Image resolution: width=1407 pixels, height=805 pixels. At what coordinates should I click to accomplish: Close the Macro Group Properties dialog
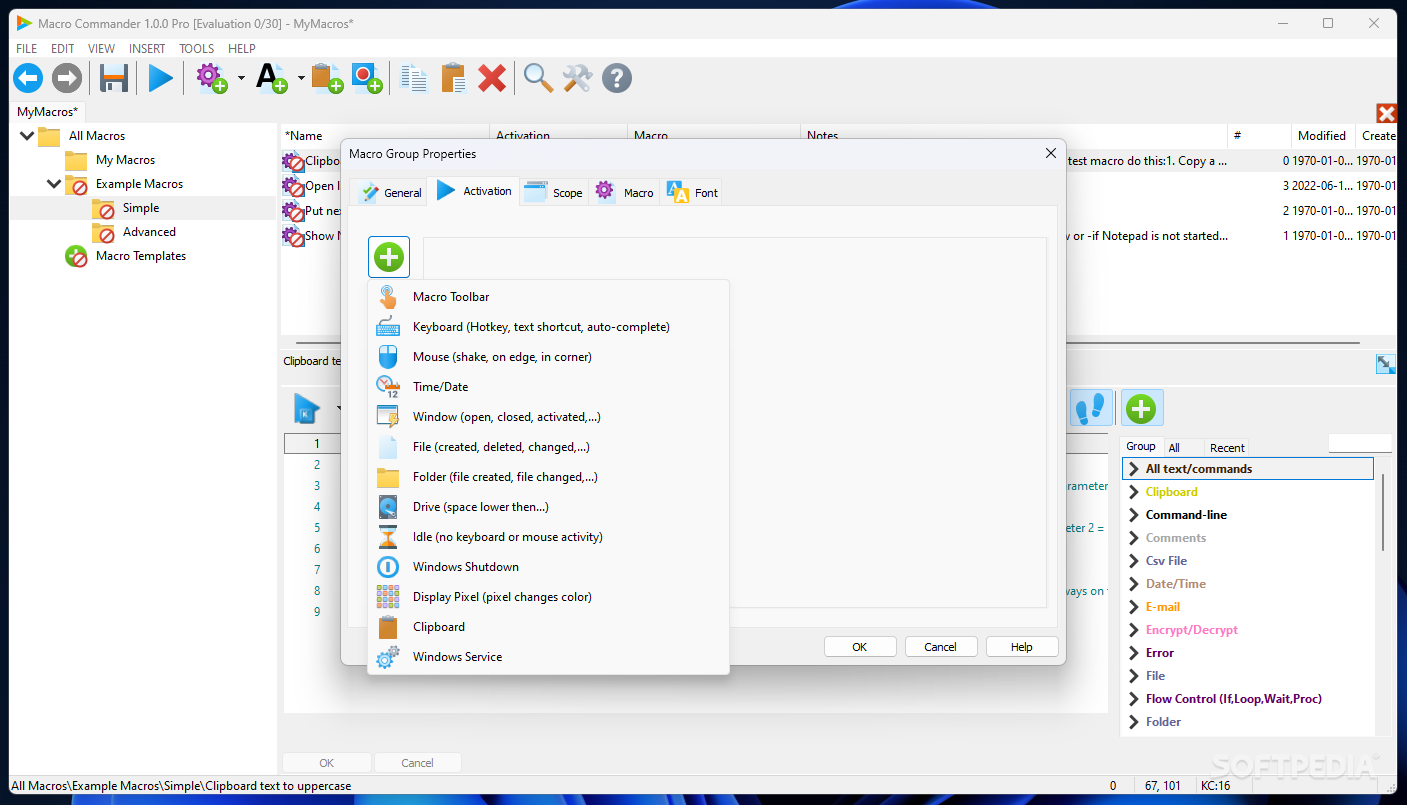pyautogui.click(x=1050, y=153)
